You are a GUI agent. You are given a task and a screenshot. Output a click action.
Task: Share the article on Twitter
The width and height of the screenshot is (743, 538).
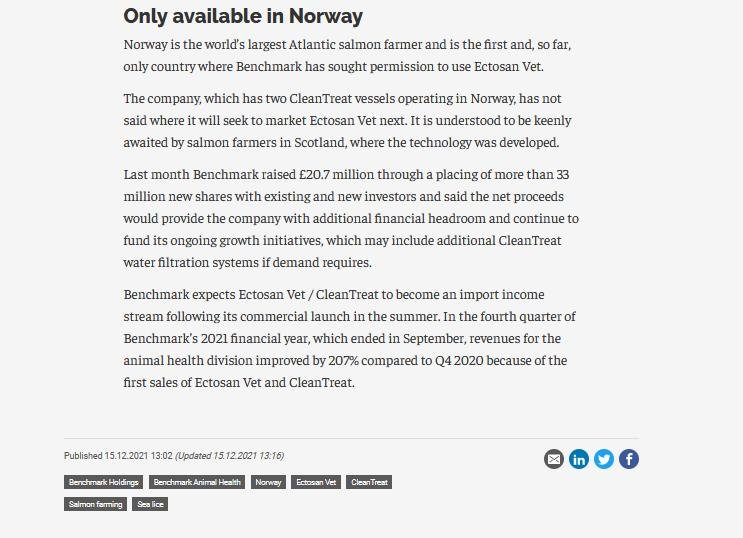coord(604,459)
